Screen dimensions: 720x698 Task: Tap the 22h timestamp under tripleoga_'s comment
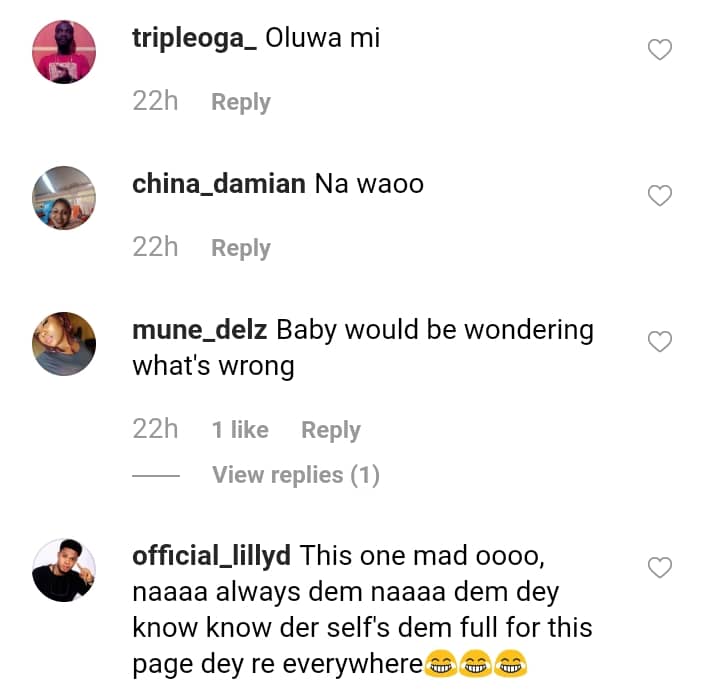click(x=155, y=101)
